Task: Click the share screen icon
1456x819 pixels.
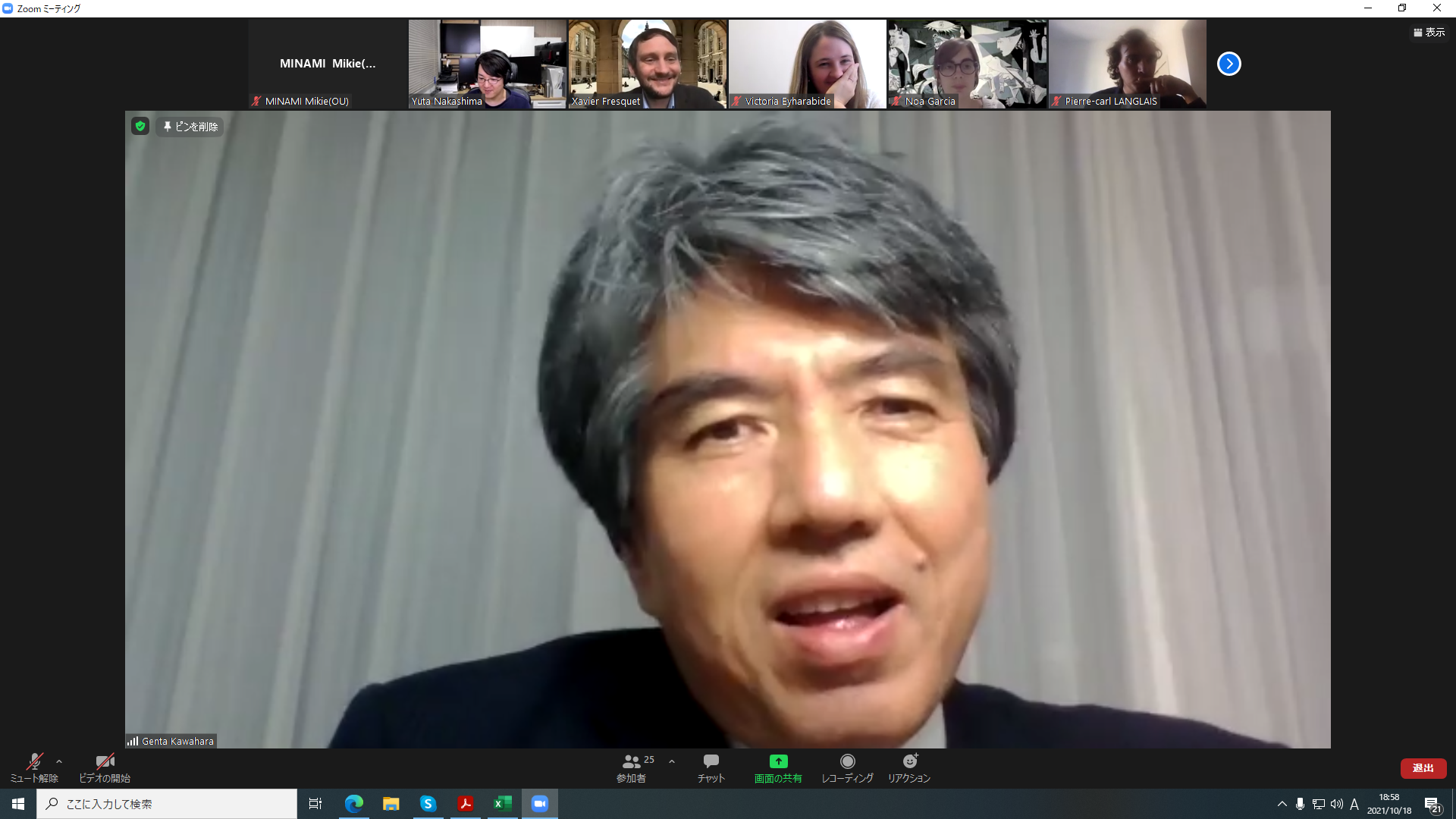Action: click(778, 761)
